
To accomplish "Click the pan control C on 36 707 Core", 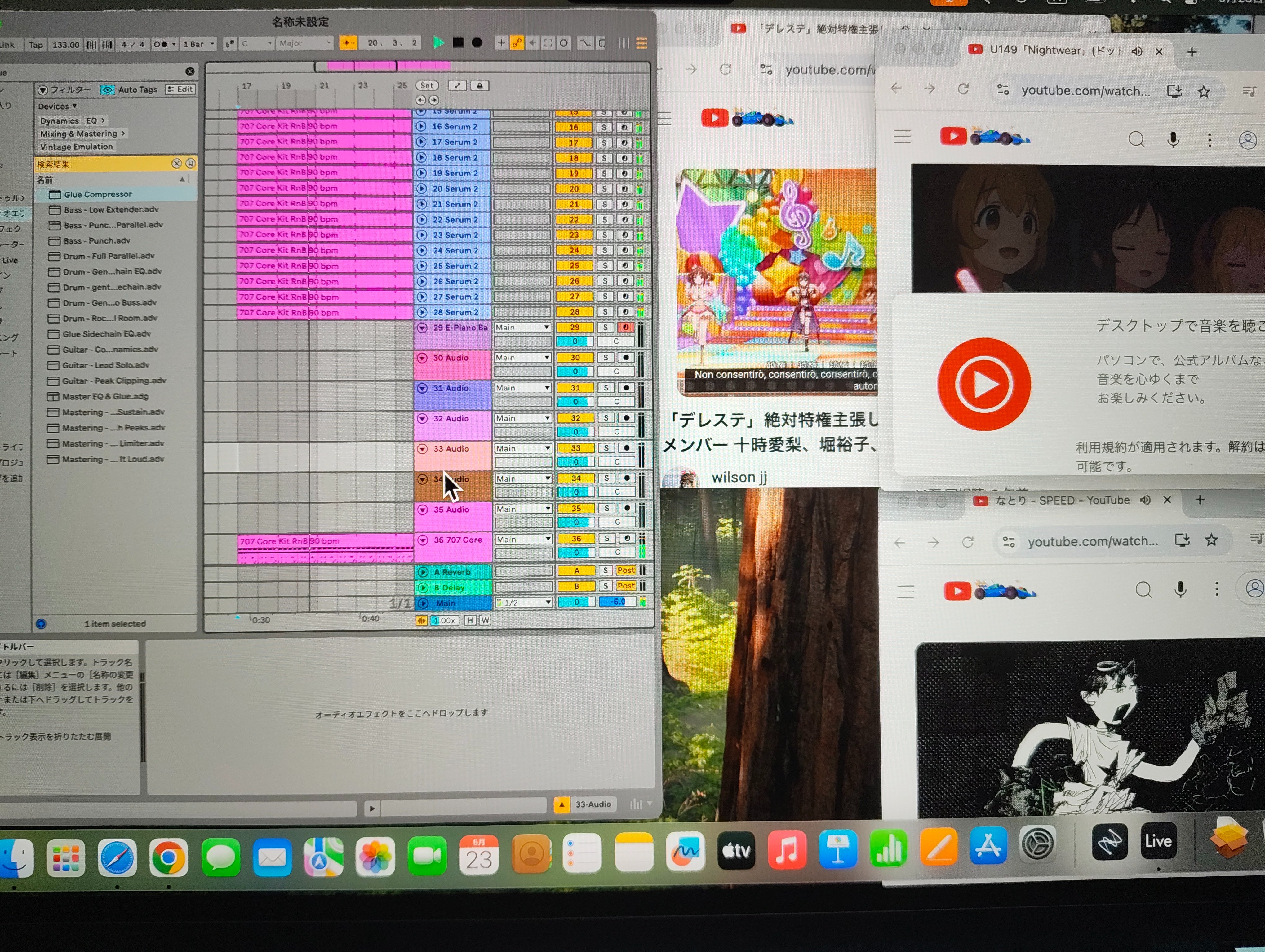I will (x=617, y=553).
